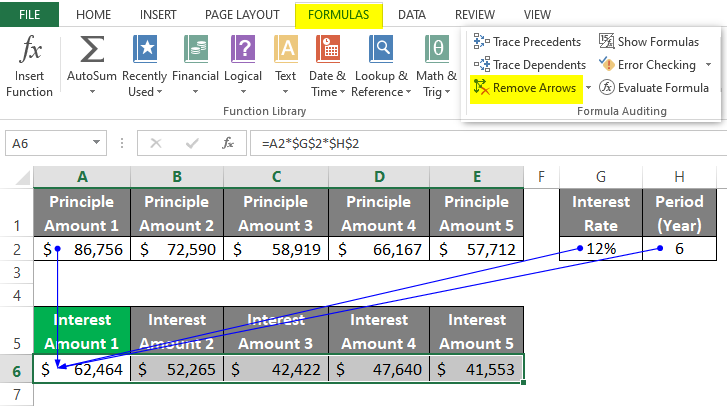The image size is (727, 406).
Task: Open the Financial functions library
Action: tap(195, 49)
